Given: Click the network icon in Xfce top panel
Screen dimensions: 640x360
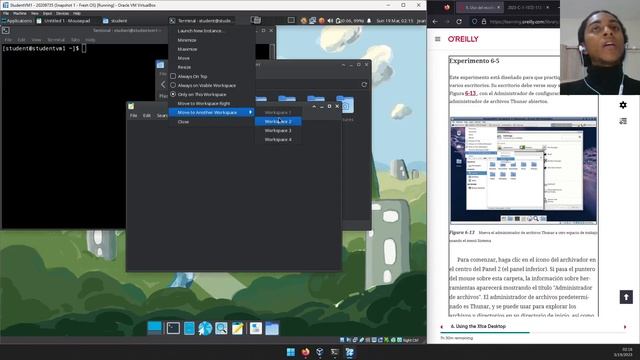Looking at the screenshot, I should [313, 20].
